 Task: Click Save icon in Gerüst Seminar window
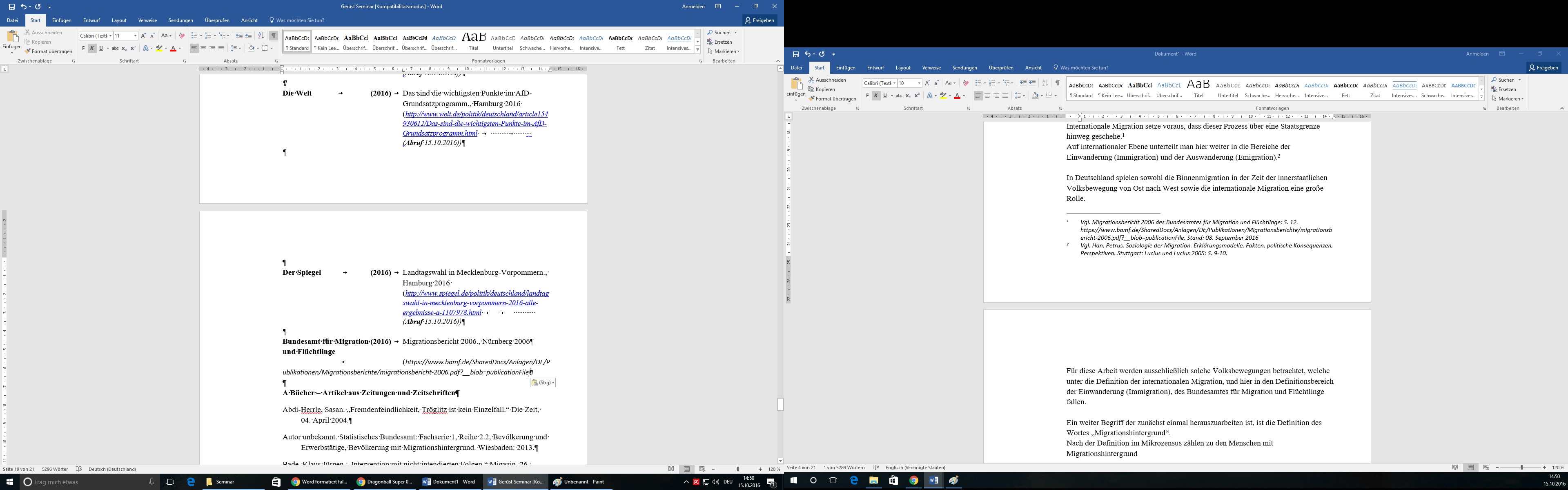[x=11, y=7]
